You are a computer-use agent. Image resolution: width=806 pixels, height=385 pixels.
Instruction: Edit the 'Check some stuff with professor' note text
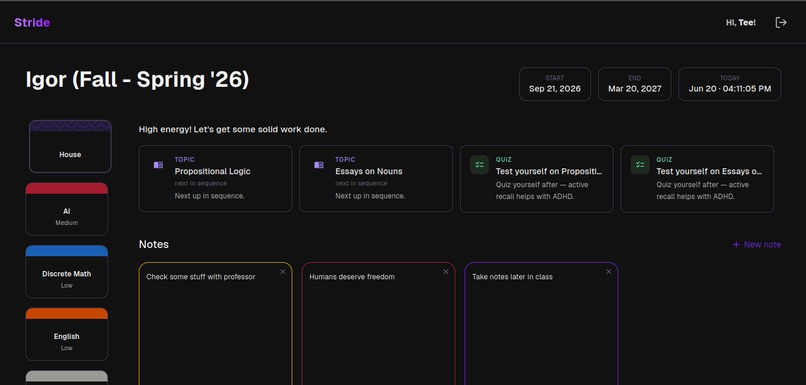coord(200,277)
